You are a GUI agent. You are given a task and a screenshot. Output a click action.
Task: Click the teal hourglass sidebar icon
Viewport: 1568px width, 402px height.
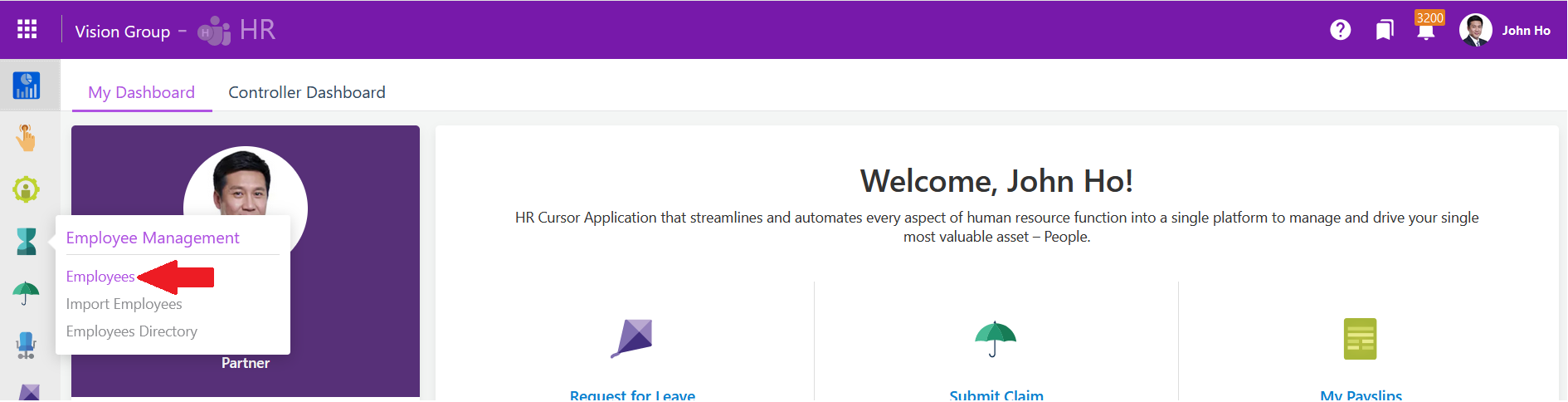coord(27,241)
